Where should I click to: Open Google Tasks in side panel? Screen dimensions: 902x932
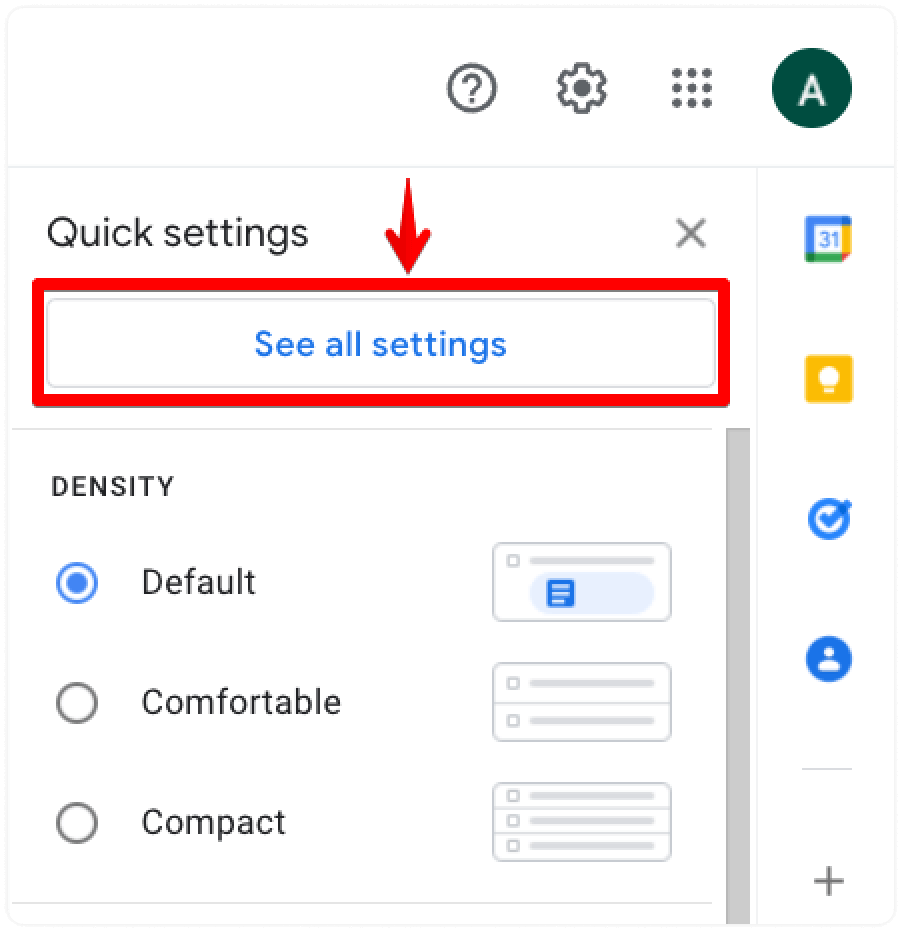(x=829, y=519)
